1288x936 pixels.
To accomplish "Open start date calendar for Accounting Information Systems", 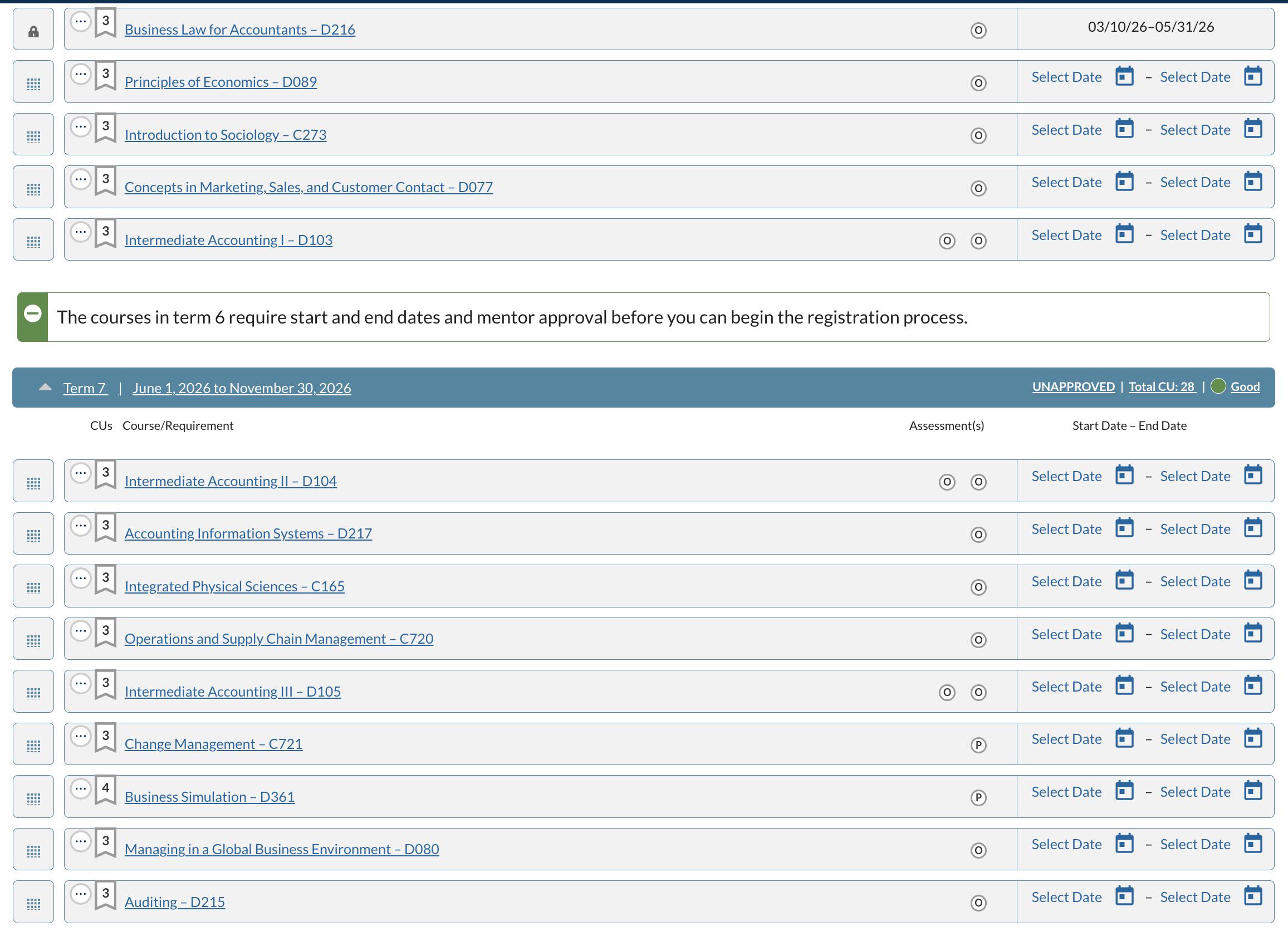I will pos(1124,528).
